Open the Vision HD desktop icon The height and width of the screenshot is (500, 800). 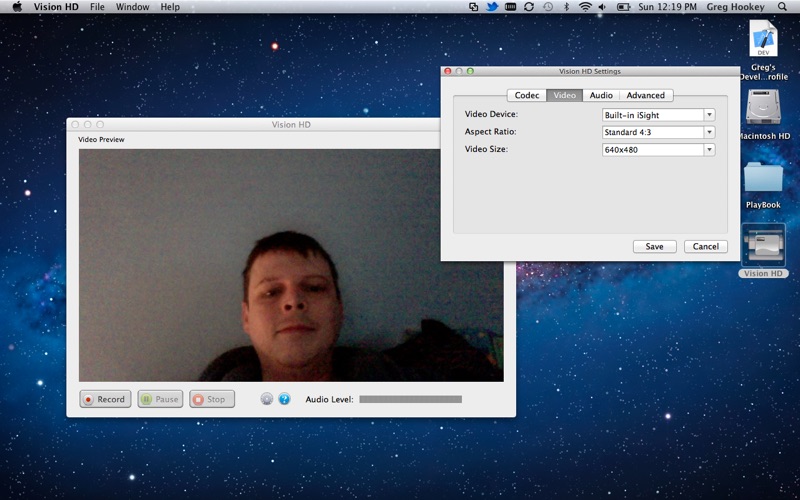pos(763,249)
